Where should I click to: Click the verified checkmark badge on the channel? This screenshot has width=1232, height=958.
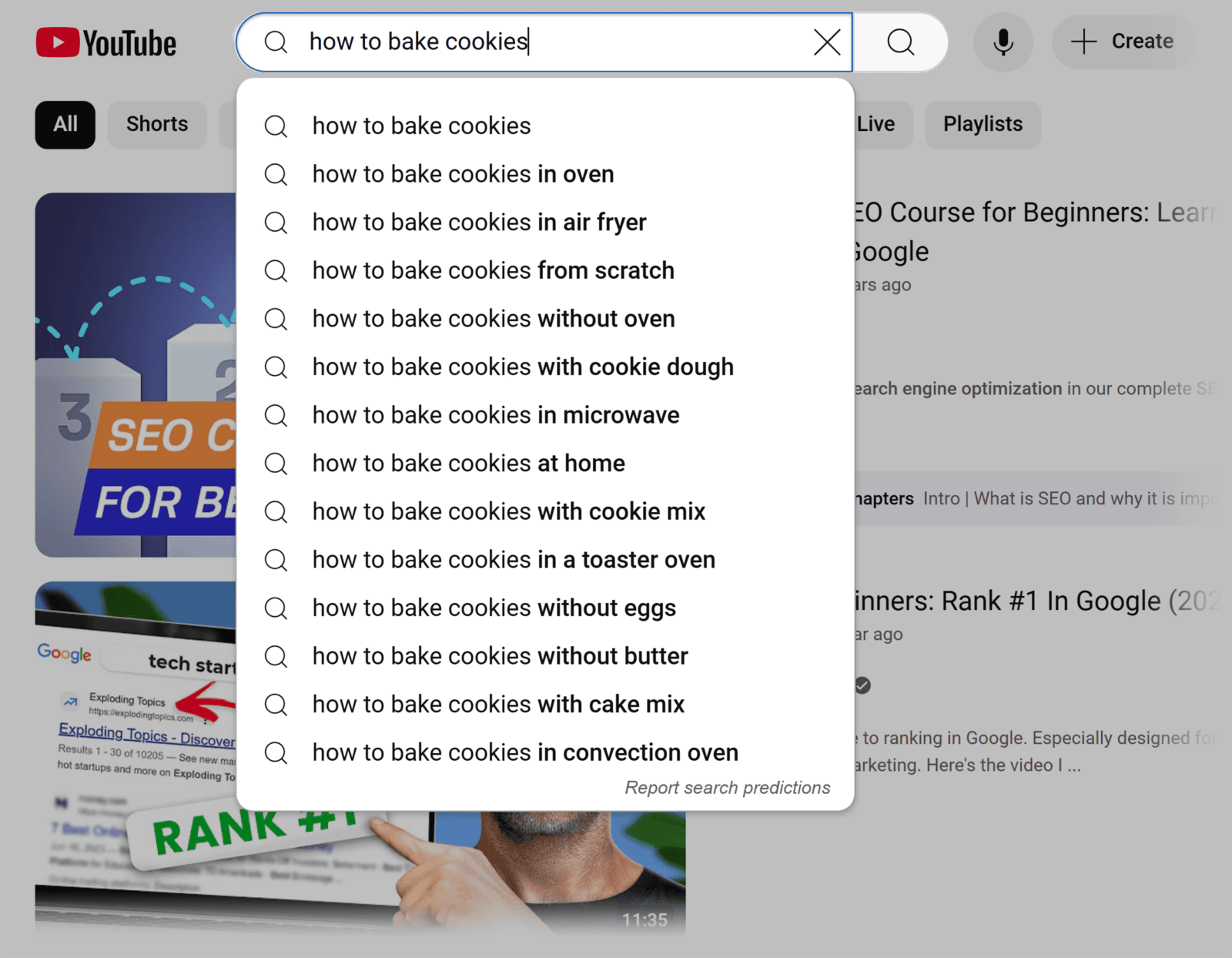[862, 686]
